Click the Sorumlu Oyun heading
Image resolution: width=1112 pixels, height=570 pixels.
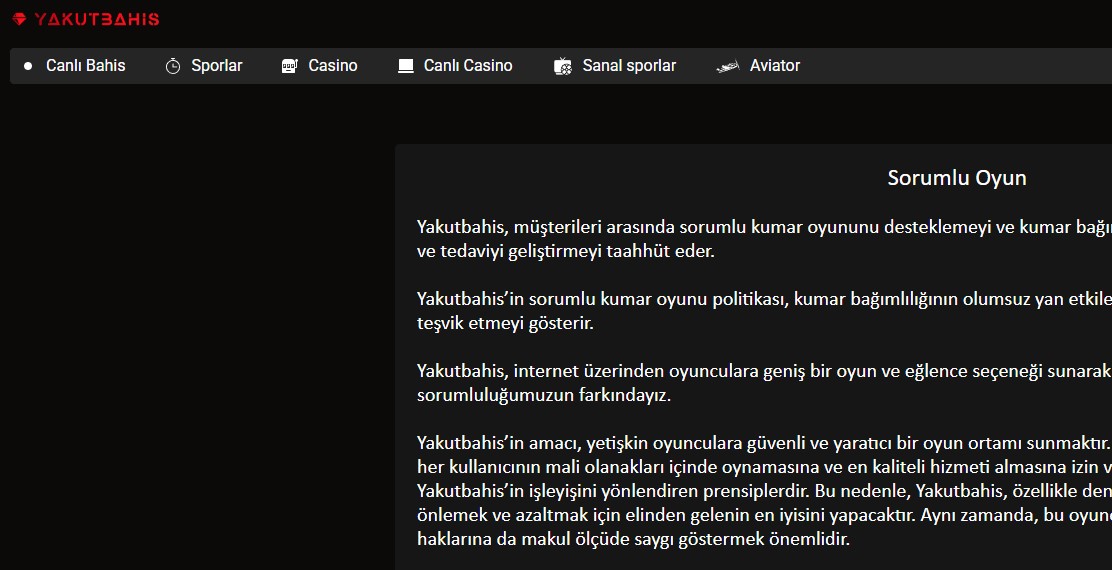[x=957, y=177]
